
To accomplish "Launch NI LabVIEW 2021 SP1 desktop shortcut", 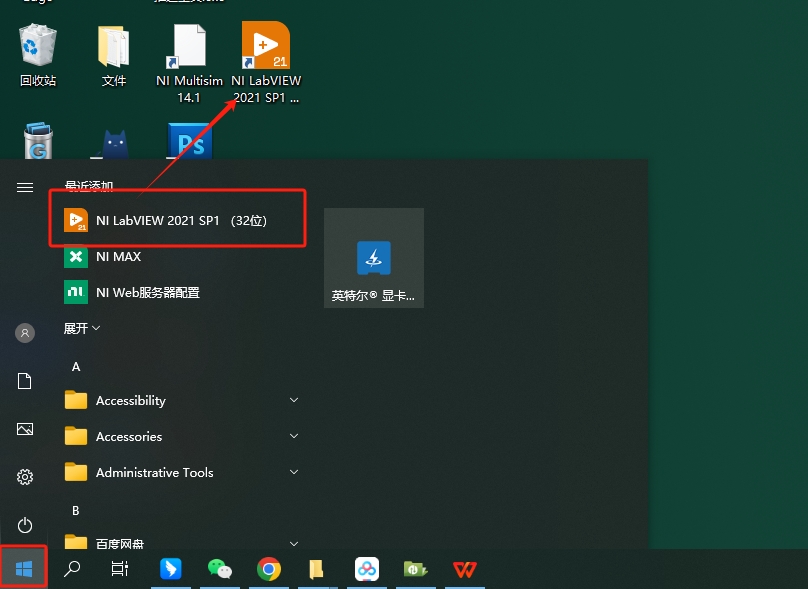I will [265, 63].
